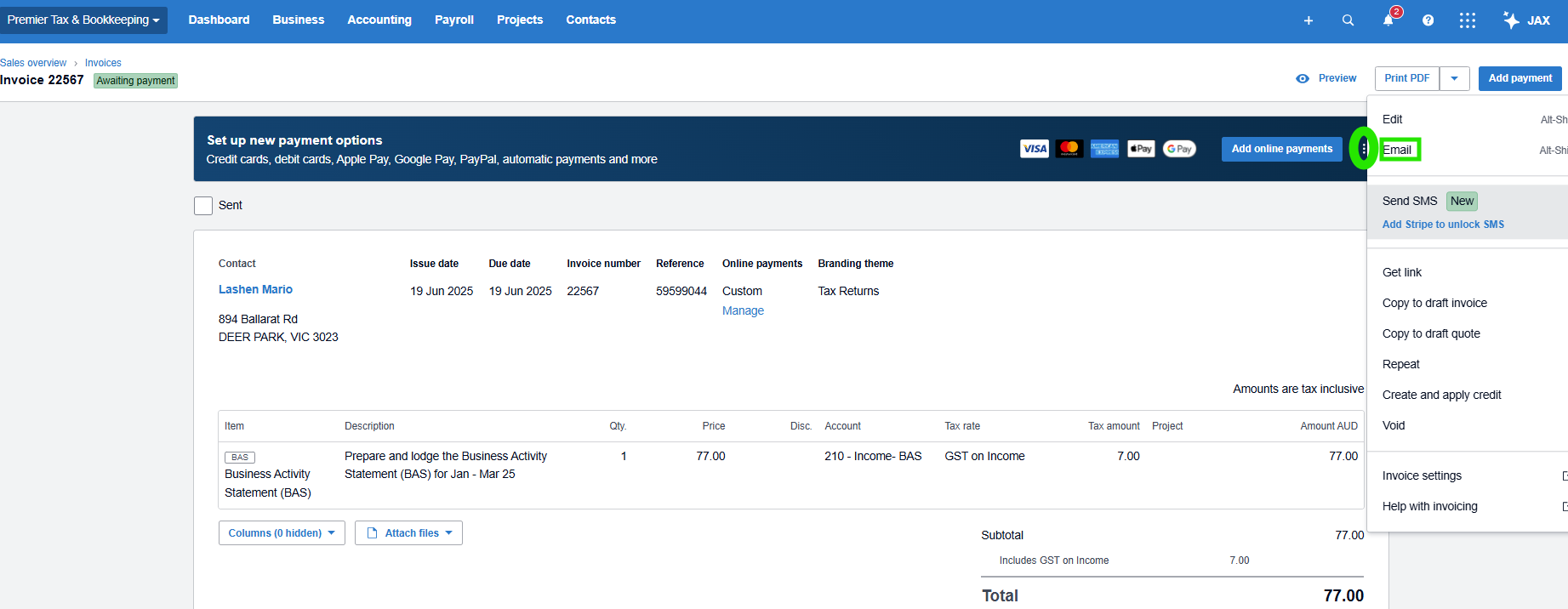
Task: Click the three-dot invoice options icon
Action: [x=1364, y=149]
